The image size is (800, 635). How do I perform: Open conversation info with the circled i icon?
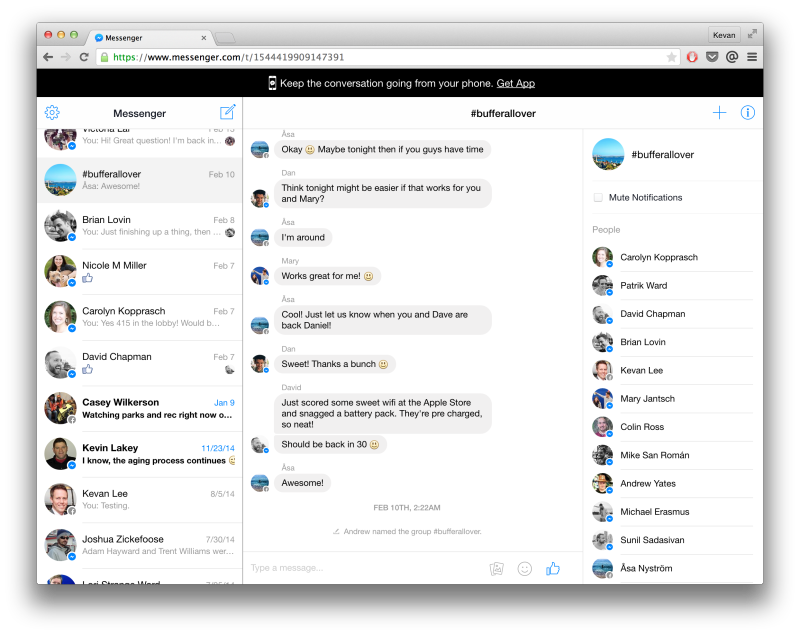click(747, 112)
